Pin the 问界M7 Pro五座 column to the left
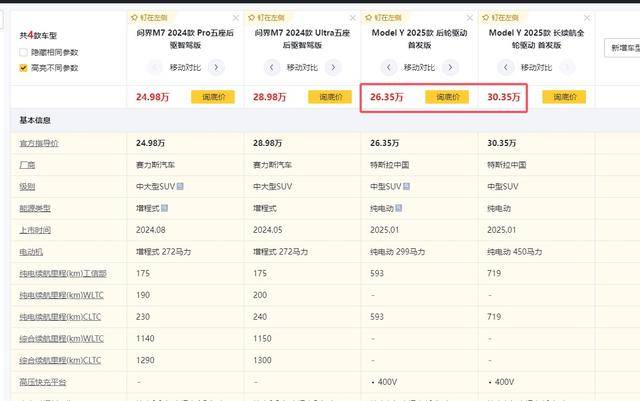 click(x=149, y=18)
